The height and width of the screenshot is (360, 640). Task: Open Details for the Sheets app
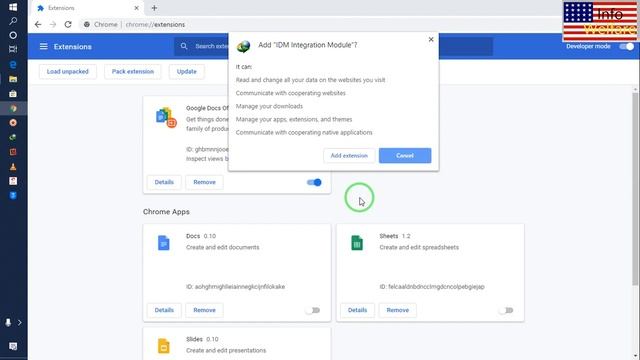pyautogui.click(x=358, y=310)
